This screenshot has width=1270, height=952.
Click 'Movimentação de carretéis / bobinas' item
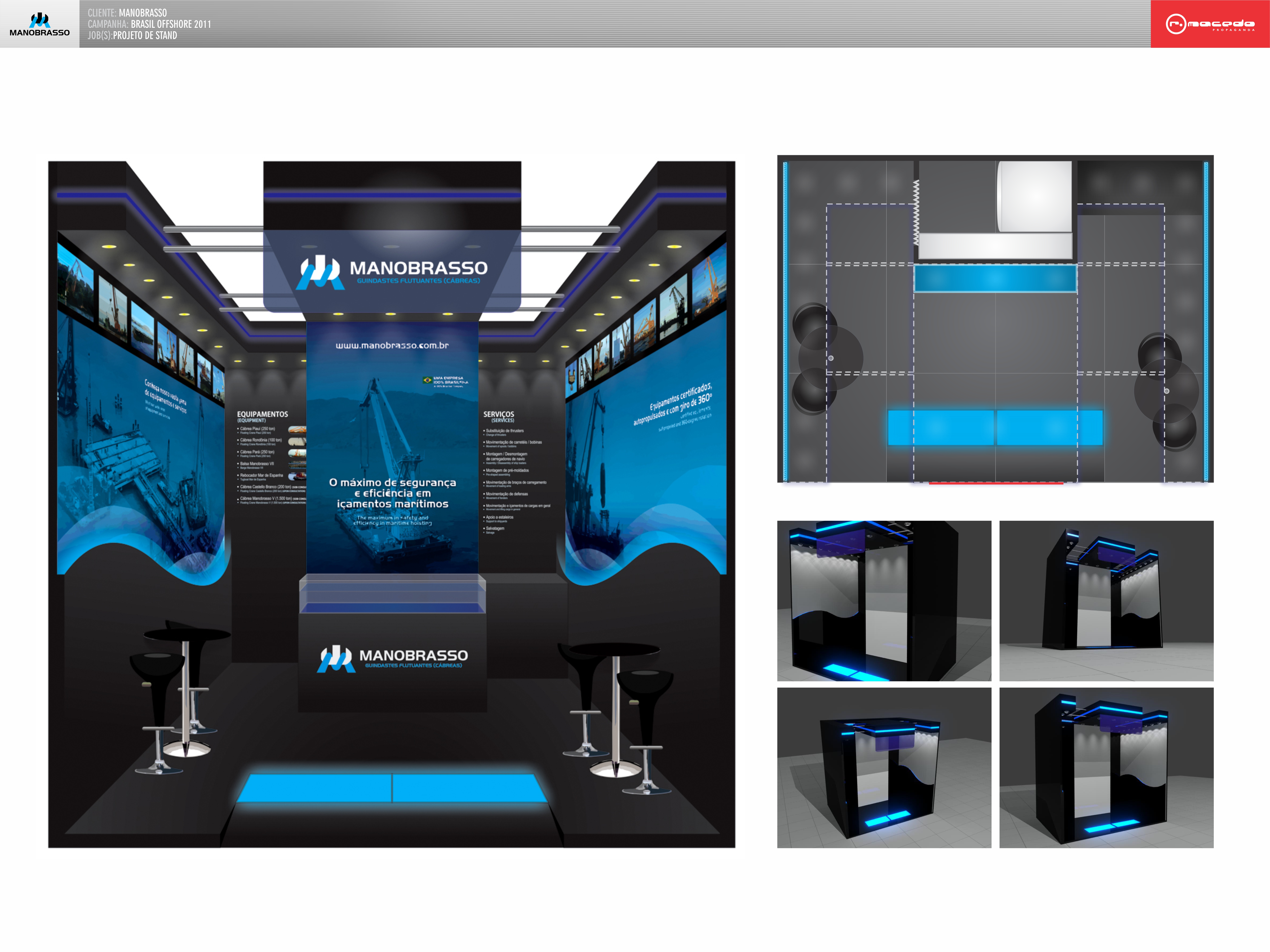(x=514, y=442)
